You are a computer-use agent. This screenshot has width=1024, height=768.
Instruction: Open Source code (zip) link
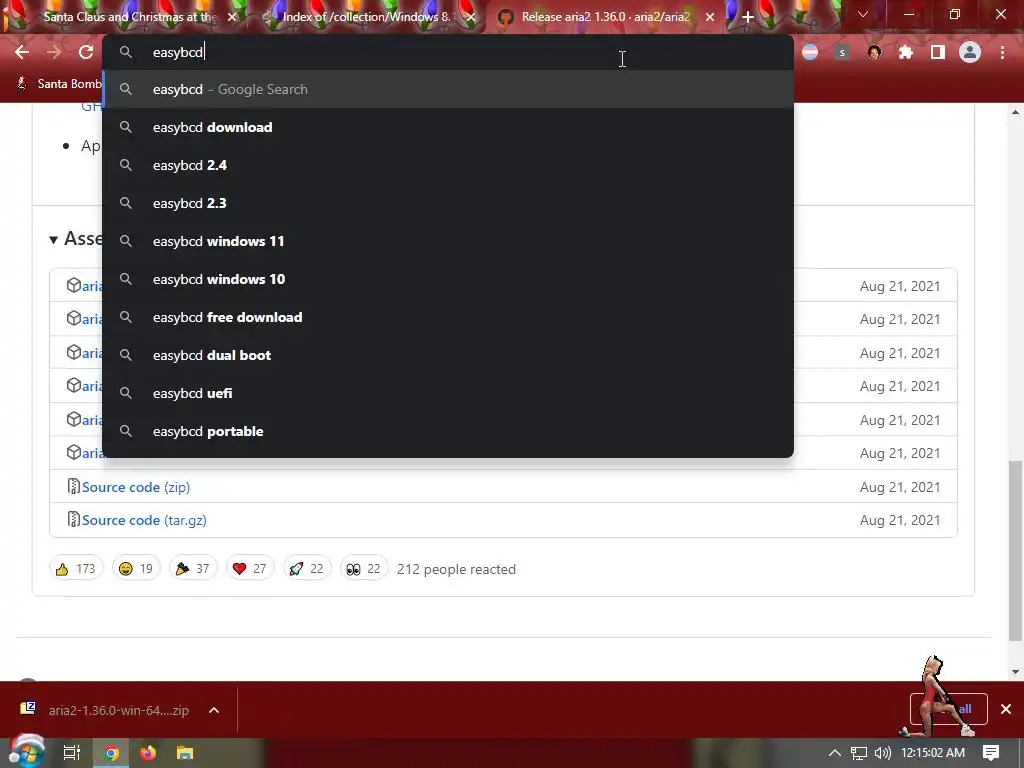tap(136, 487)
